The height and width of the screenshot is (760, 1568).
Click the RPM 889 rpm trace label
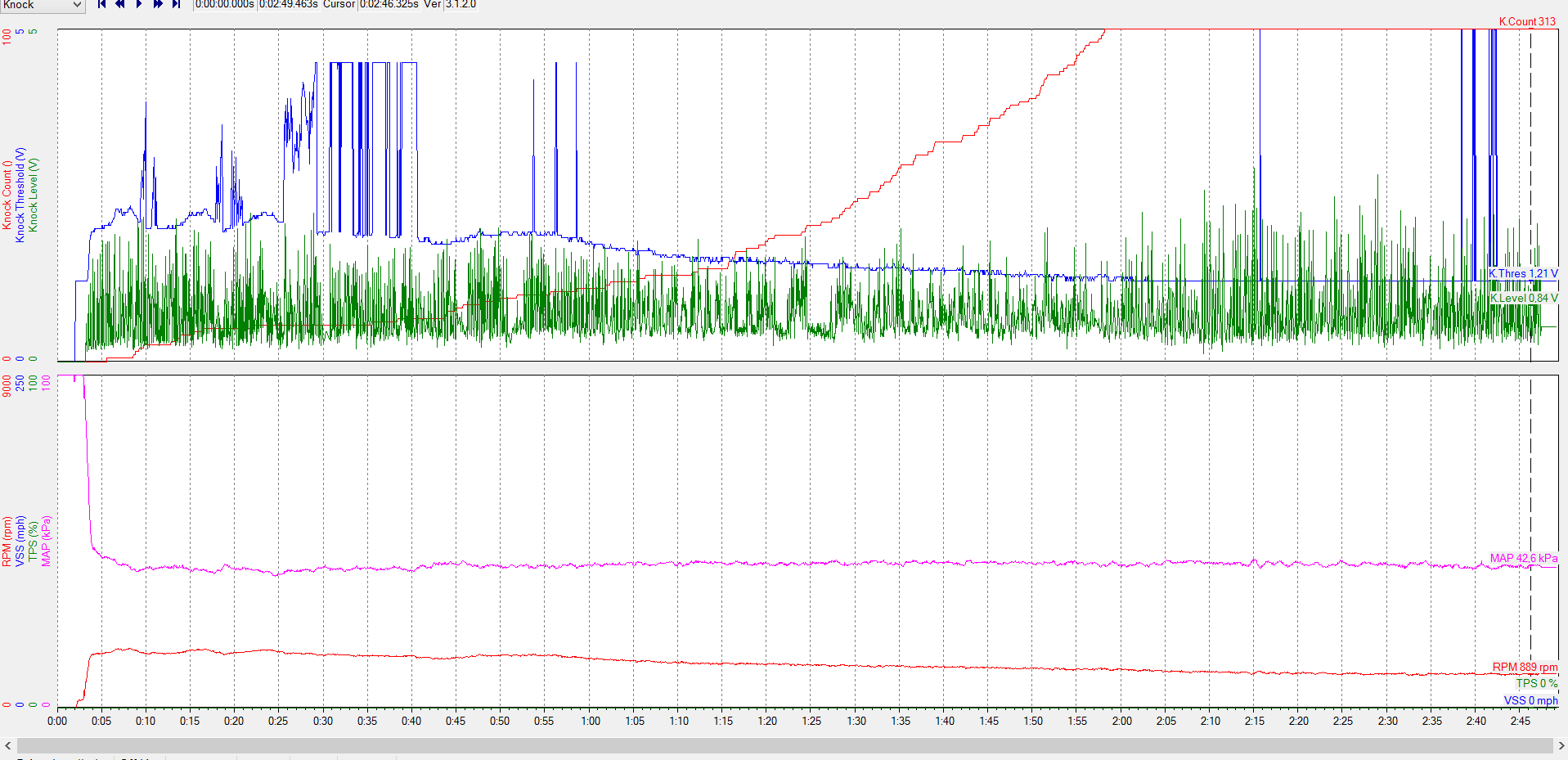click(1525, 667)
